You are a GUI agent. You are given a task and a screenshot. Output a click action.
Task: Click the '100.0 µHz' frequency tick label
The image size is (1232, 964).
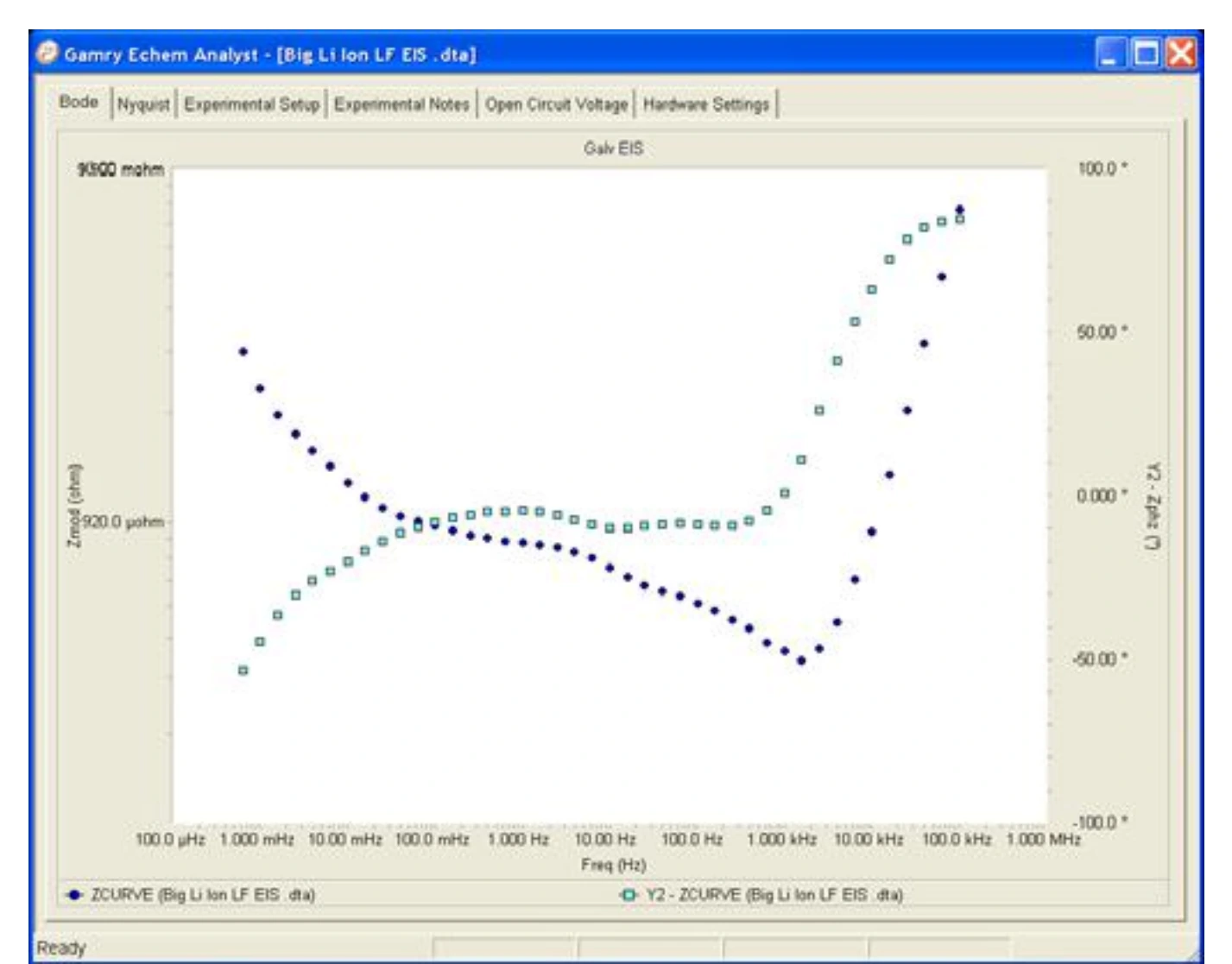click(x=170, y=839)
